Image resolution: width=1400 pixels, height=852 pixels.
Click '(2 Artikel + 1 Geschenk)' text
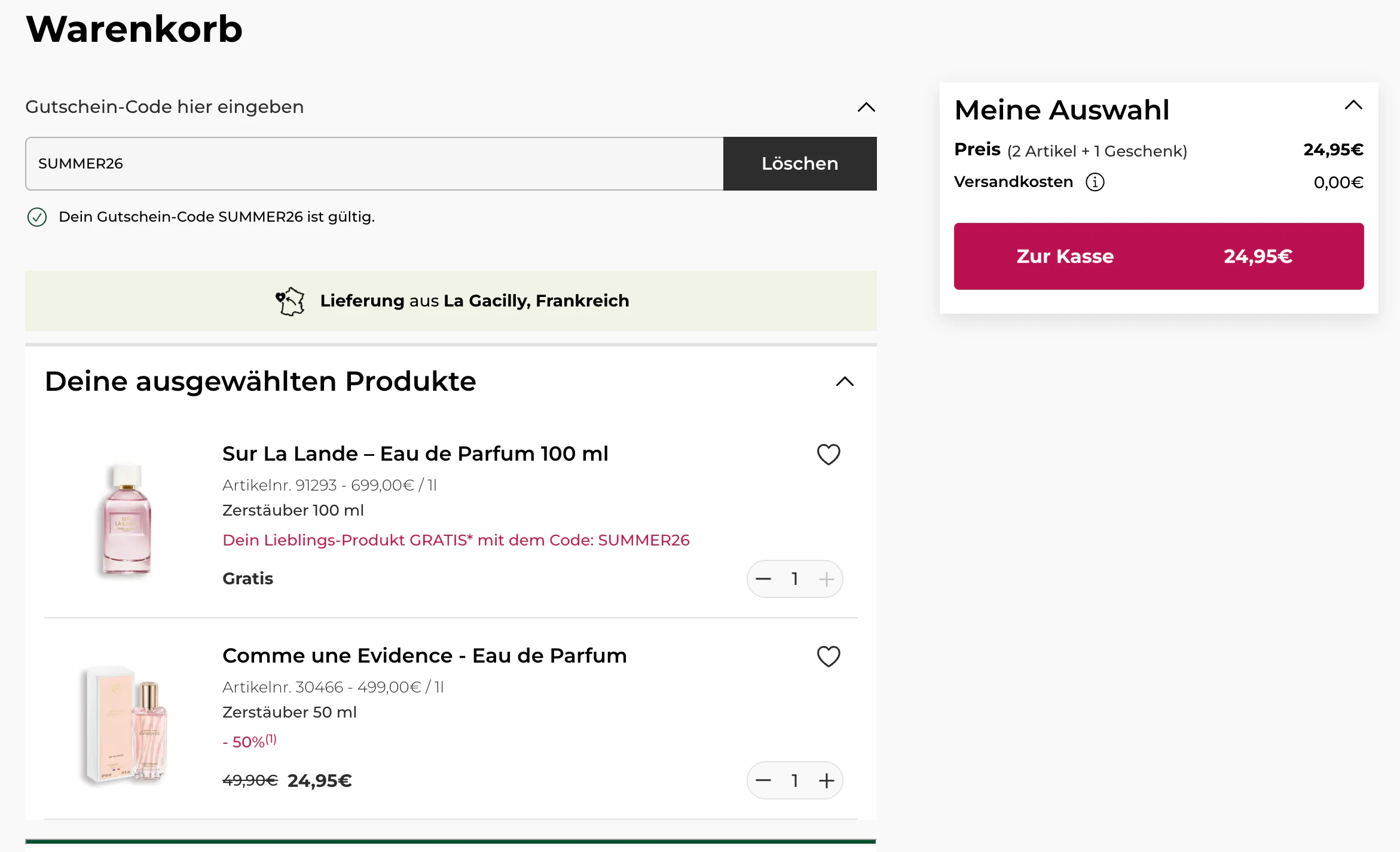1097,151
